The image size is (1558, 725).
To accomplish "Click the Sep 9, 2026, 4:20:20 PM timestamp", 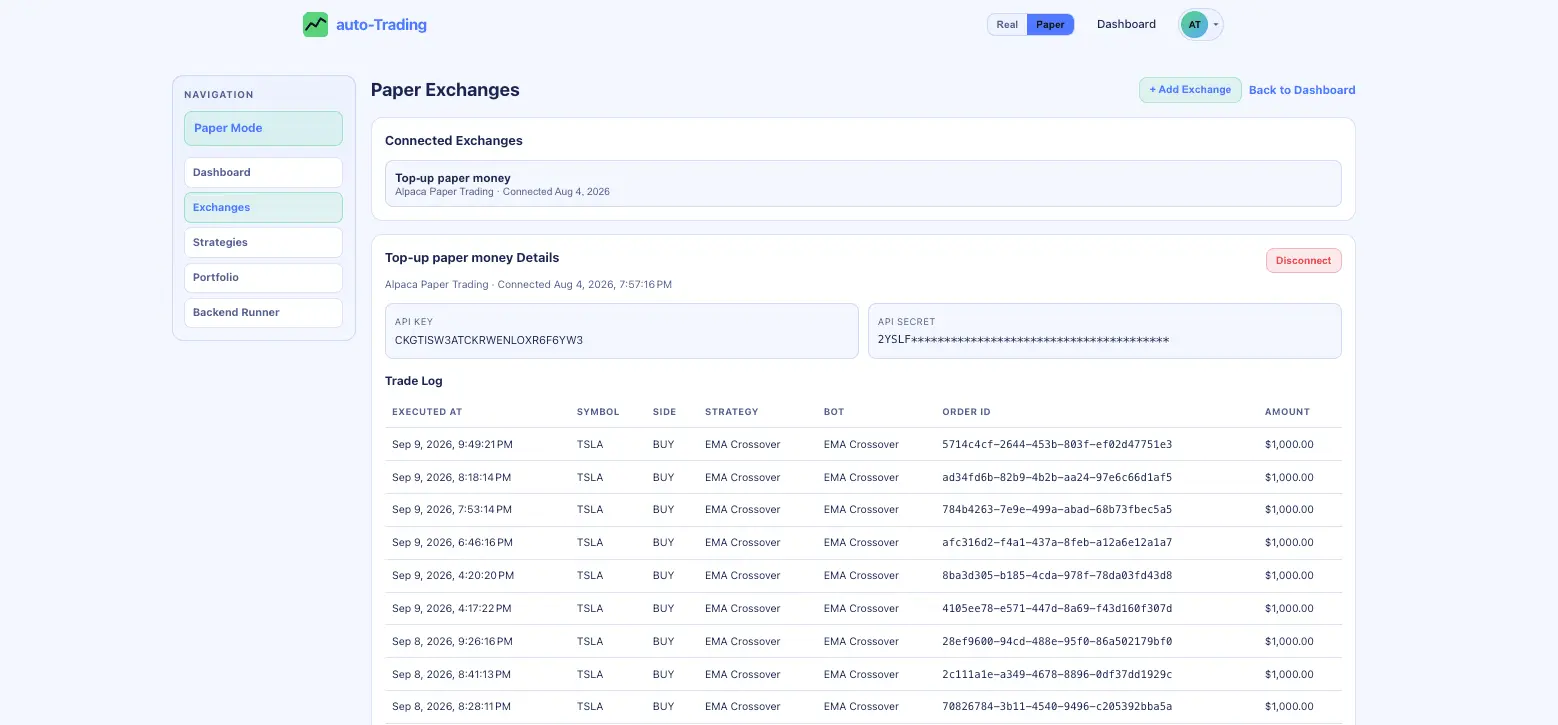I will point(453,576).
